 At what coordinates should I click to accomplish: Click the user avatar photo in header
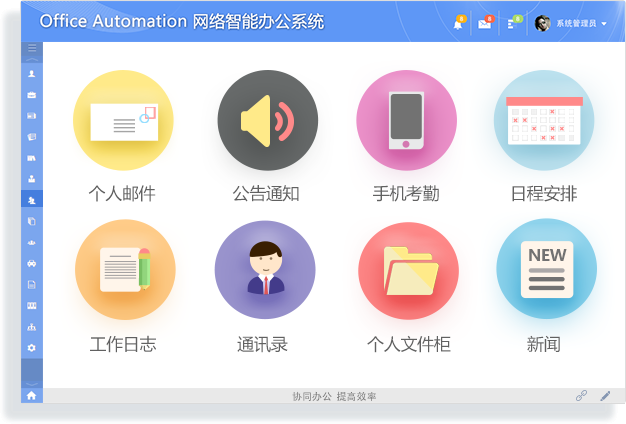[x=542, y=24]
